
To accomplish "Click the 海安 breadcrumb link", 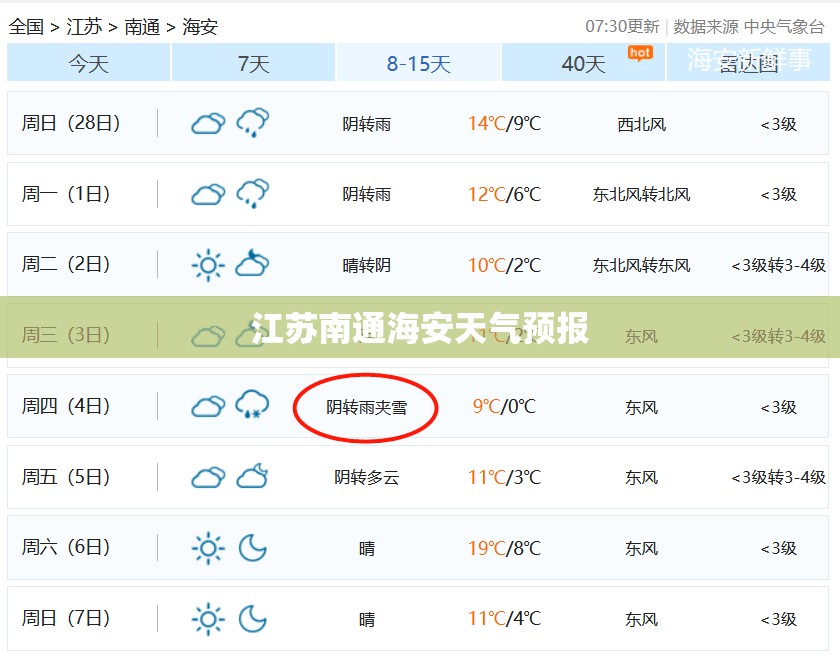I will click(x=200, y=26).
